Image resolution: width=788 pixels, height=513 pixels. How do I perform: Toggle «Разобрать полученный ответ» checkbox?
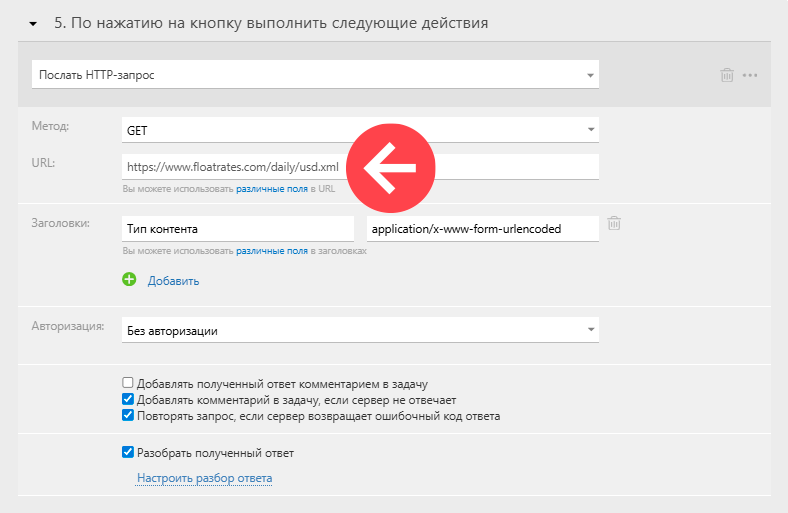point(127,453)
